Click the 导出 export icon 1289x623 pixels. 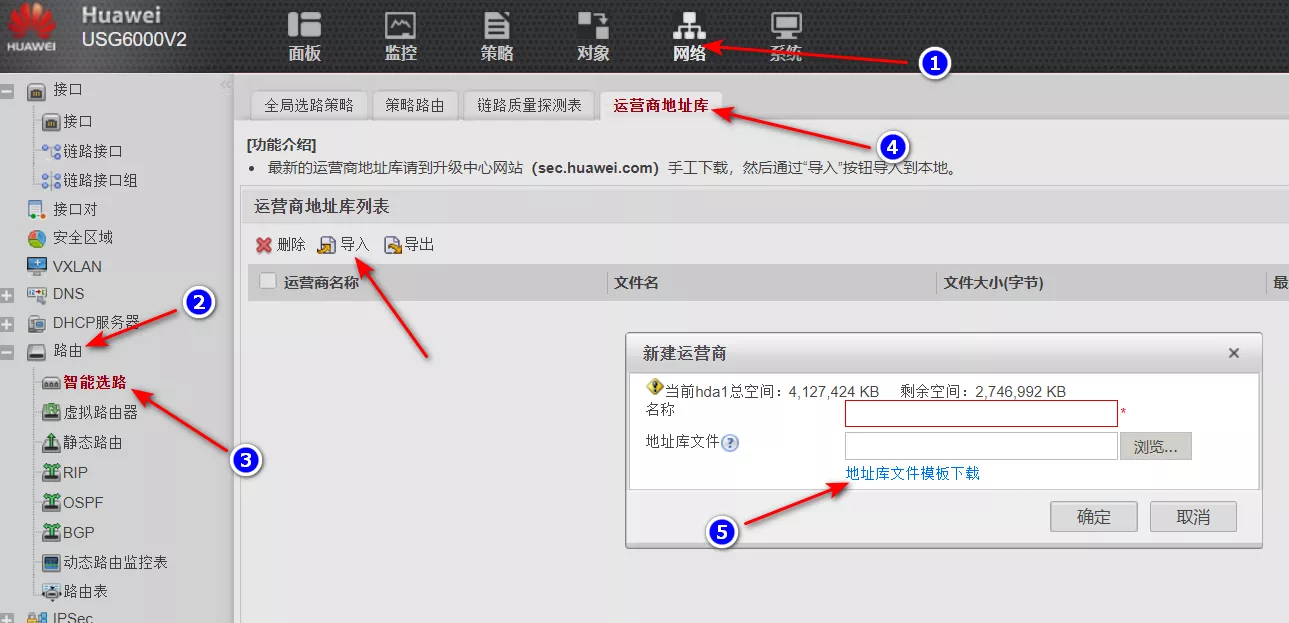(393, 245)
